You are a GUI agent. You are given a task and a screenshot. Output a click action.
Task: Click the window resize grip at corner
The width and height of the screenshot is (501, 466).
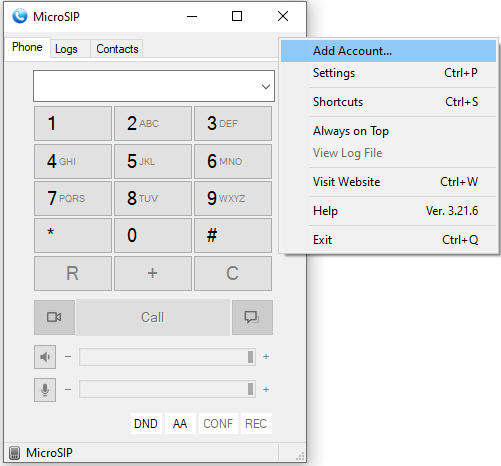(300, 456)
